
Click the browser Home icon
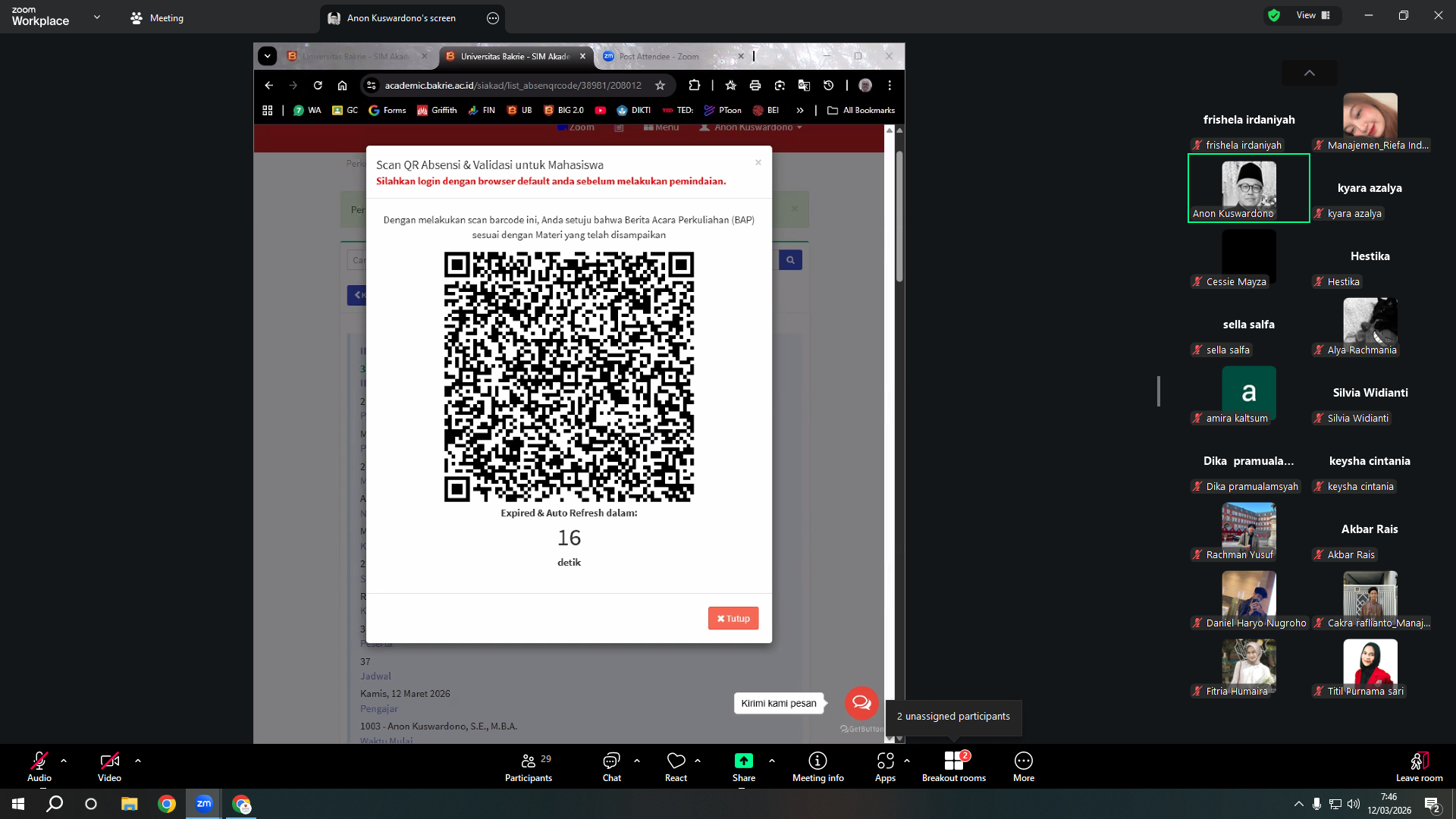coord(342,86)
